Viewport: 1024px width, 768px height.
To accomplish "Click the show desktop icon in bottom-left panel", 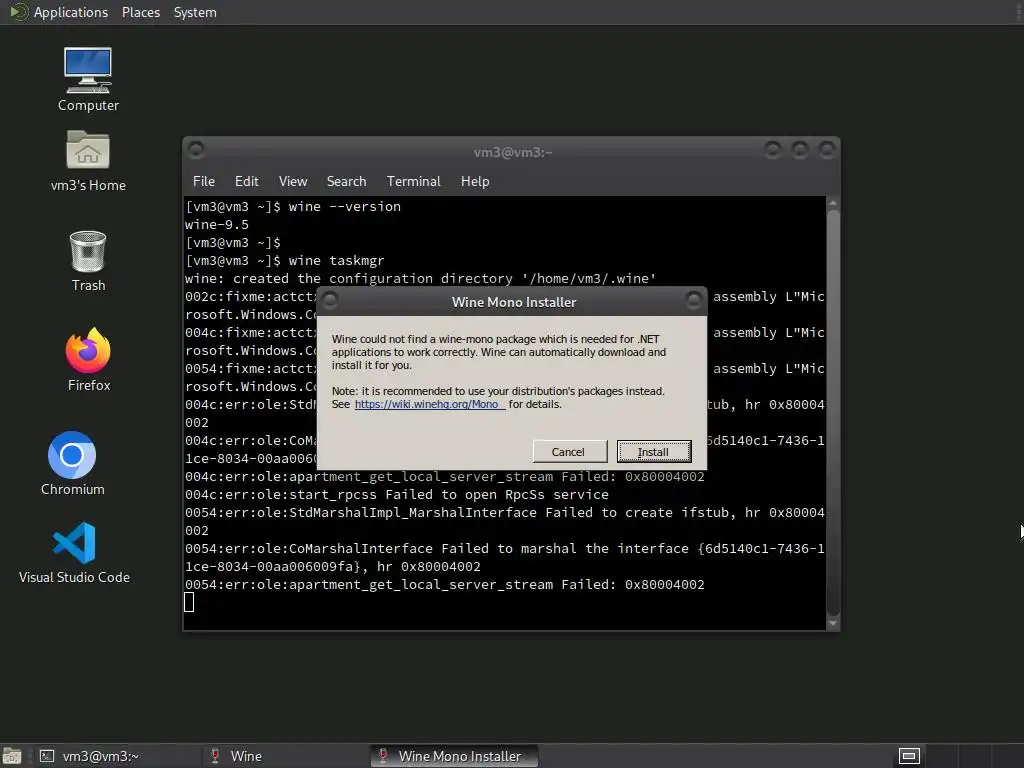I will (x=12, y=756).
